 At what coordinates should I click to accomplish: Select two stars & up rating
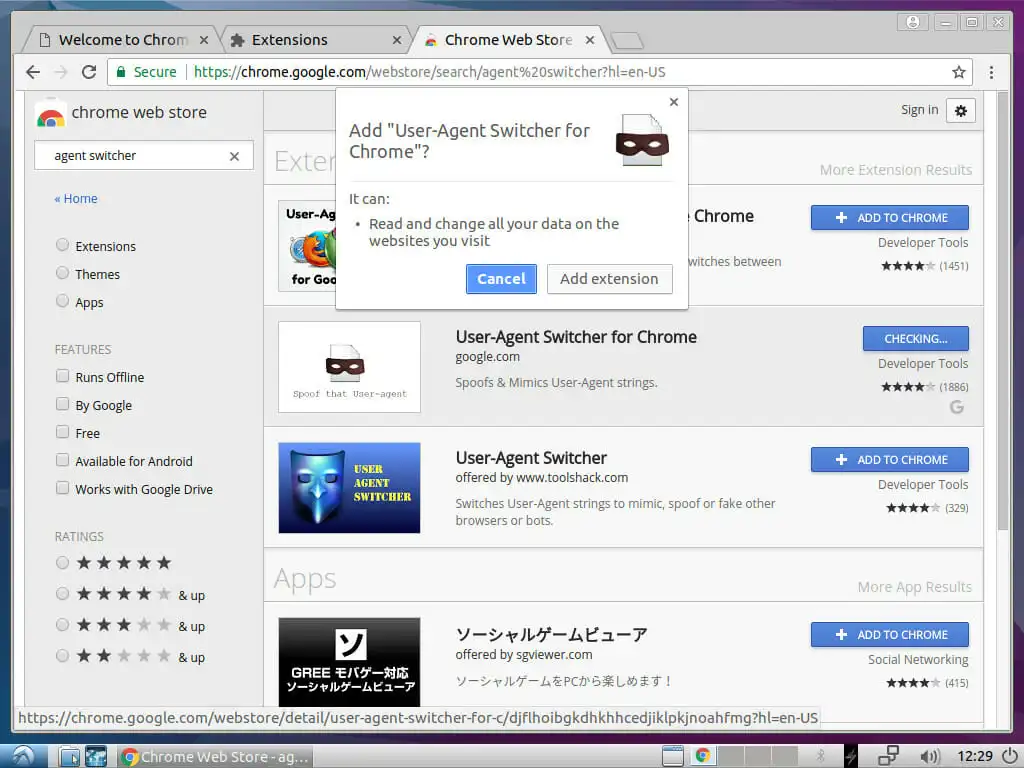(x=62, y=656)
